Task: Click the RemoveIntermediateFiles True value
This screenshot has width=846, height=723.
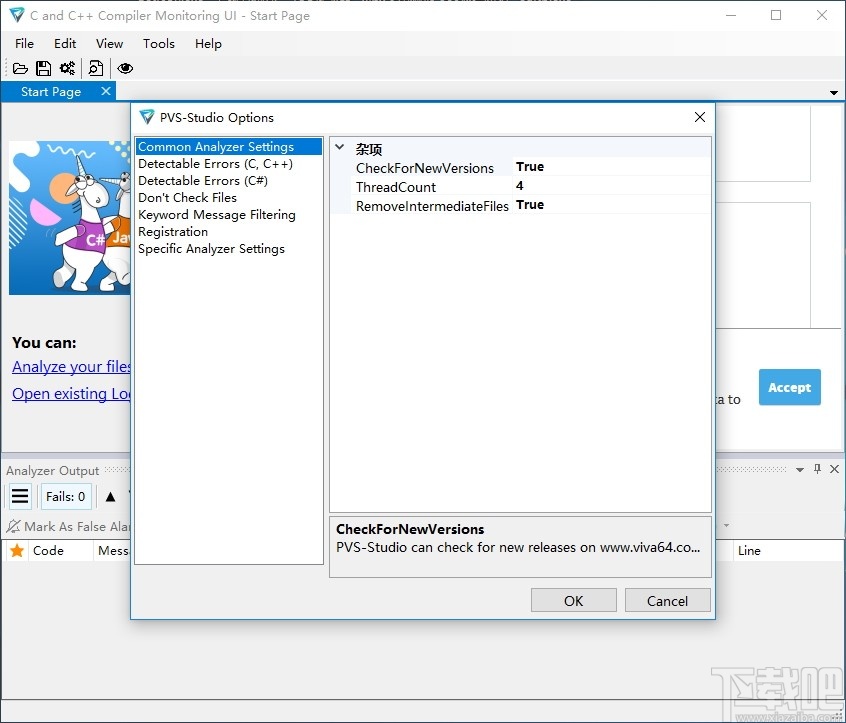Action: point(530,205)
